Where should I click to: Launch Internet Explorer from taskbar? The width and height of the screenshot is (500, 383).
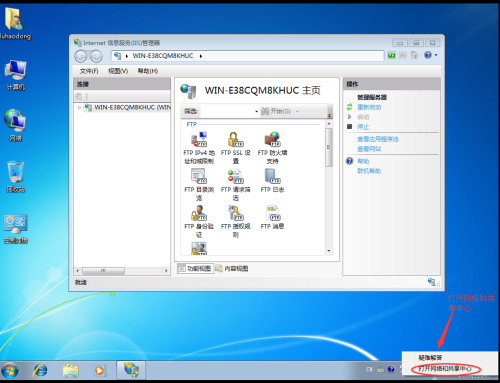coord(41,370)
